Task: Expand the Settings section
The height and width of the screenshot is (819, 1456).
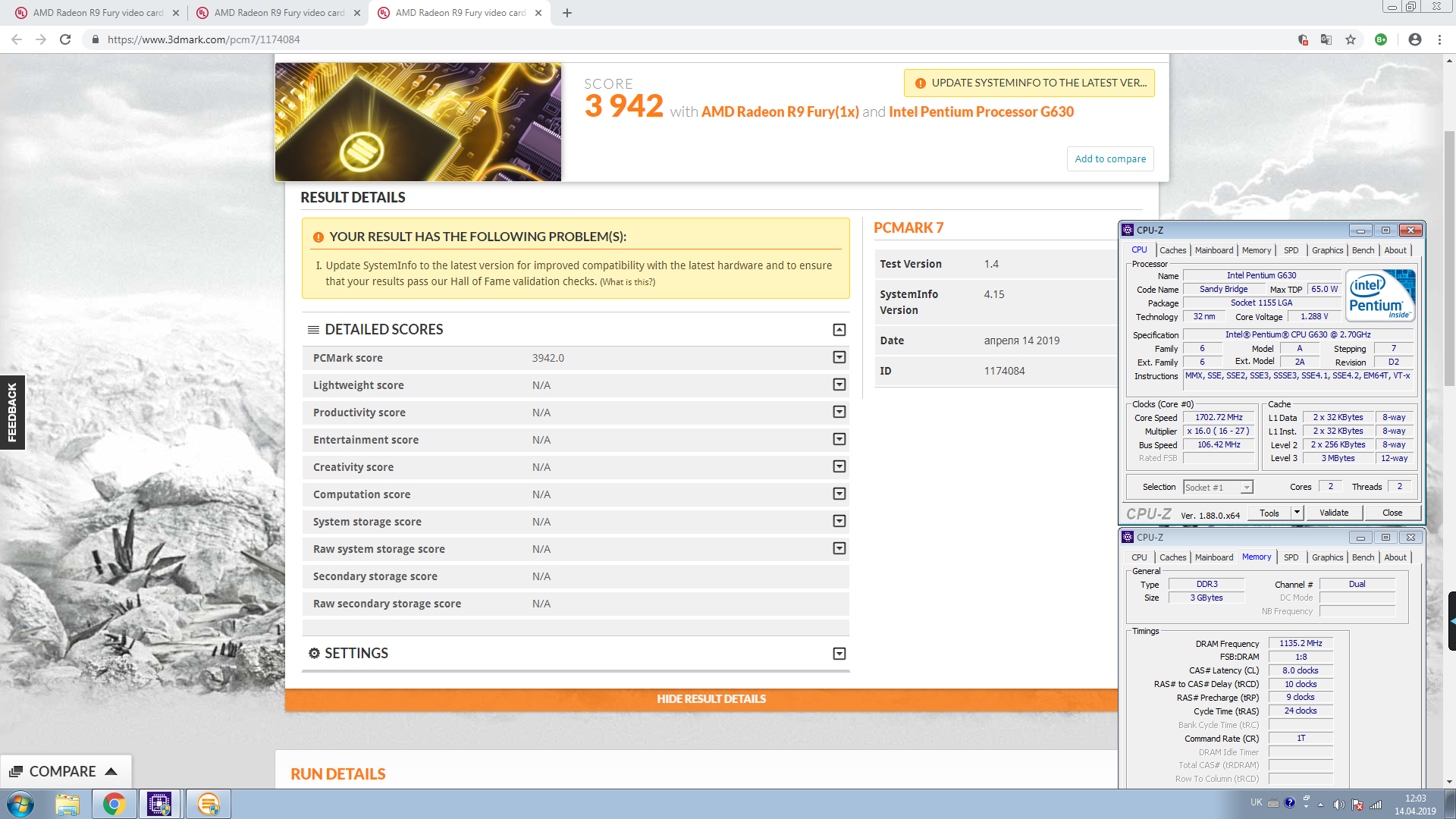Action: click(839, 654)
